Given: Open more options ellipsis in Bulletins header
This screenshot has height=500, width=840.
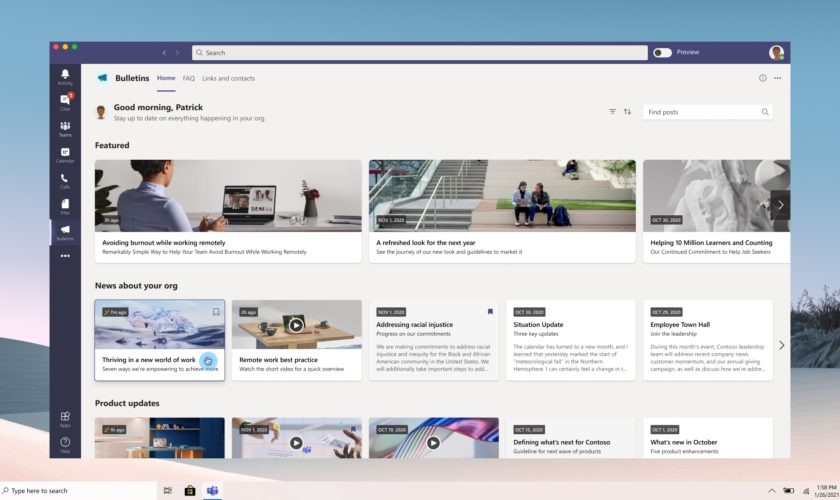Looking at the screenshot, I should [777, 78].
